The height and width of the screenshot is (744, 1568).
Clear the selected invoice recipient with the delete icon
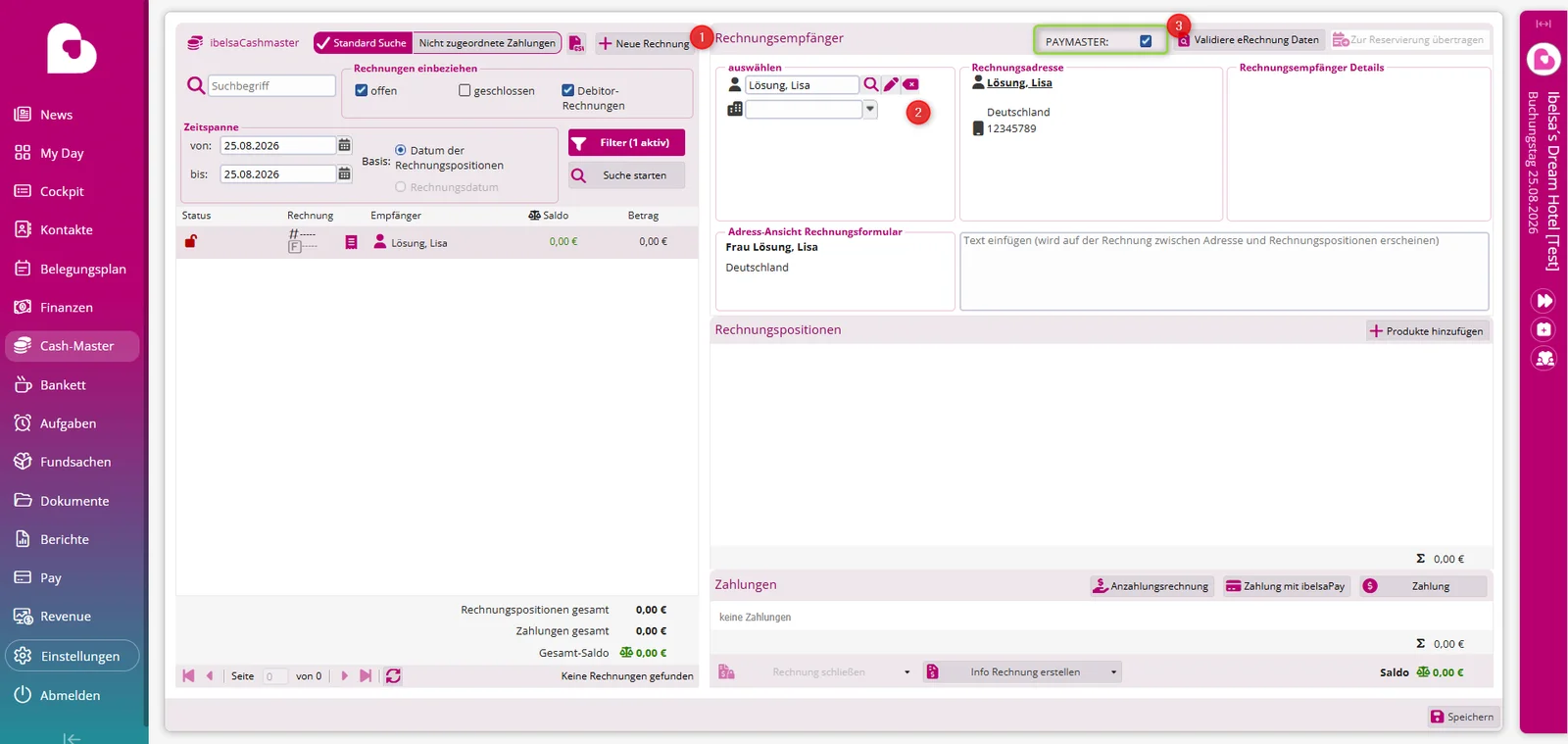[911, 84]
